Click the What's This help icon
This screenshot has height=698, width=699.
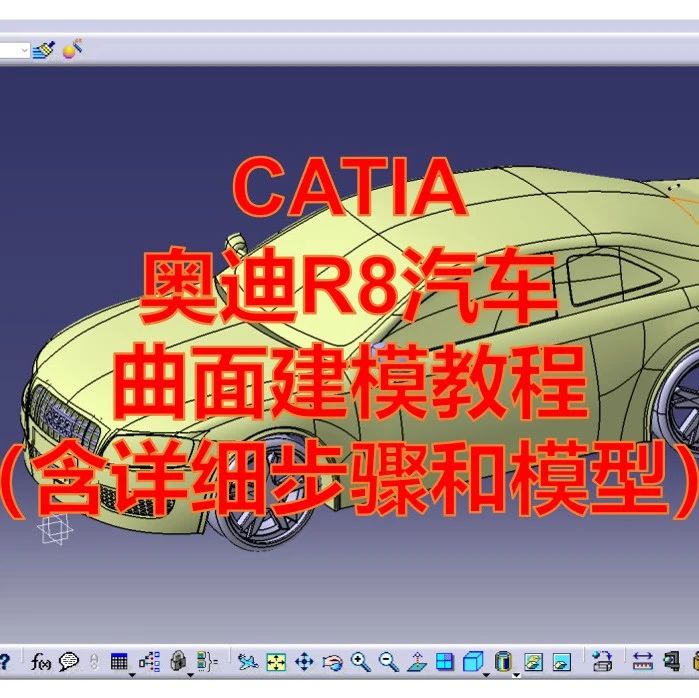click(4, 661)
